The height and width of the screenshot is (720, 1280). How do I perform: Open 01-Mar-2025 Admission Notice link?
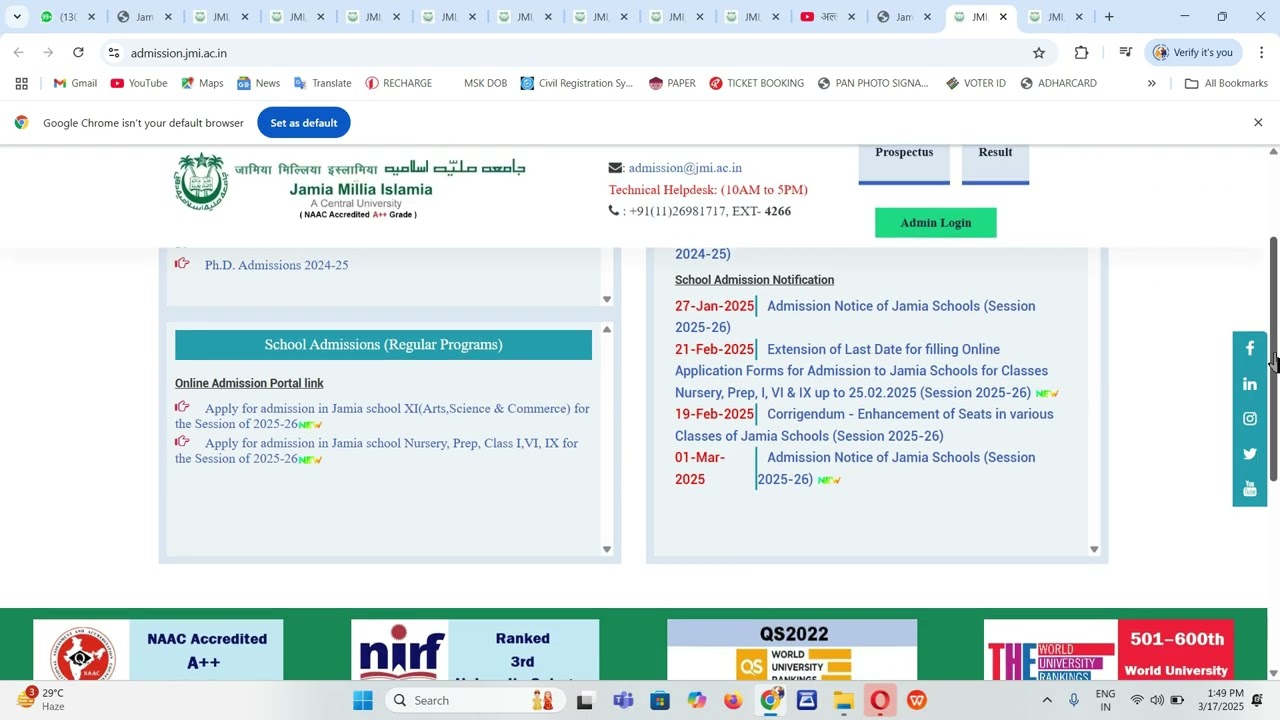coord(896,468)
